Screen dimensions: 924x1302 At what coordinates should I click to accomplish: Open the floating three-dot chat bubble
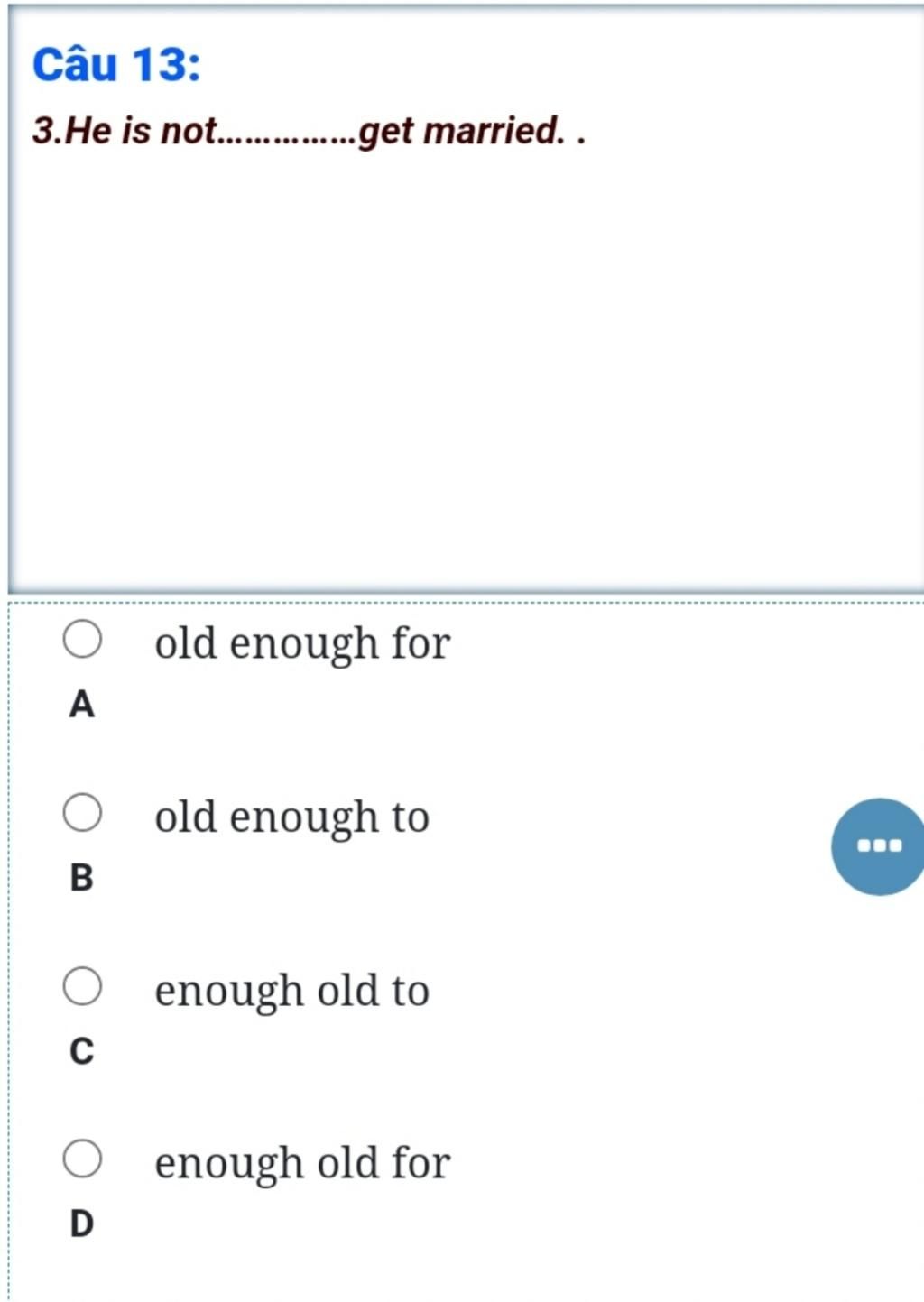[879, 846]
